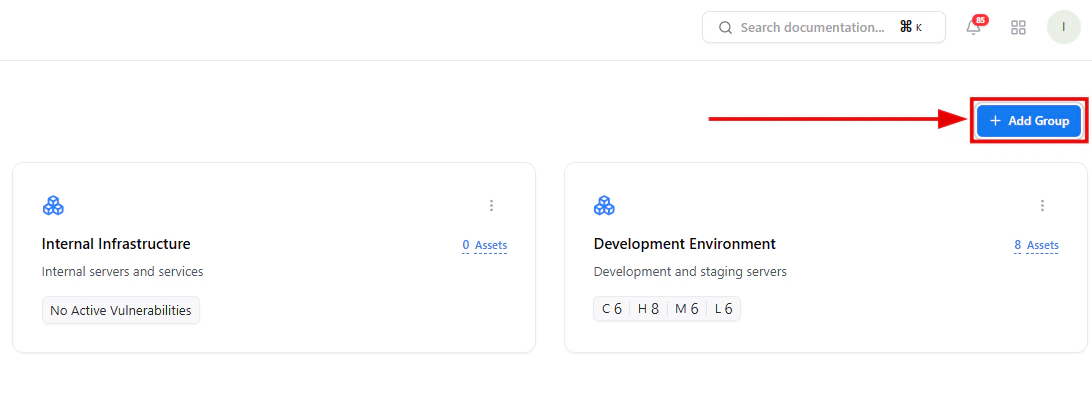1092x411 pixels.
Task: Click the red 85 notification badge
Action: coord(980,20)
